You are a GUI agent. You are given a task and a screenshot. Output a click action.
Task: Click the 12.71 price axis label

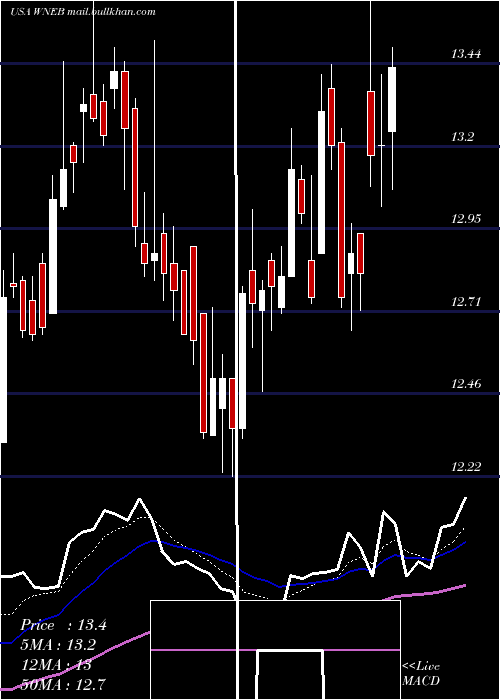[x=466, y=302]
